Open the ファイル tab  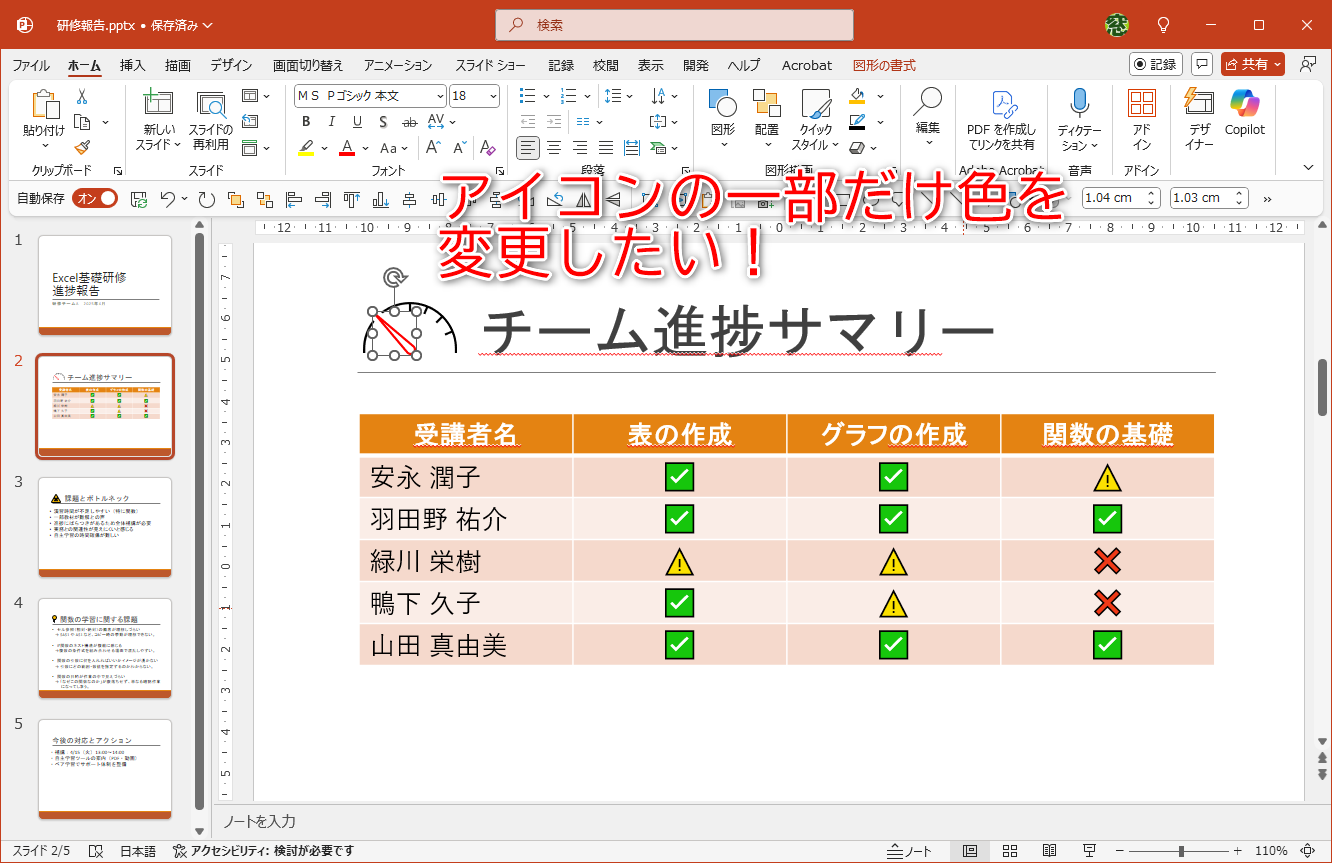[x=31, y=65]
